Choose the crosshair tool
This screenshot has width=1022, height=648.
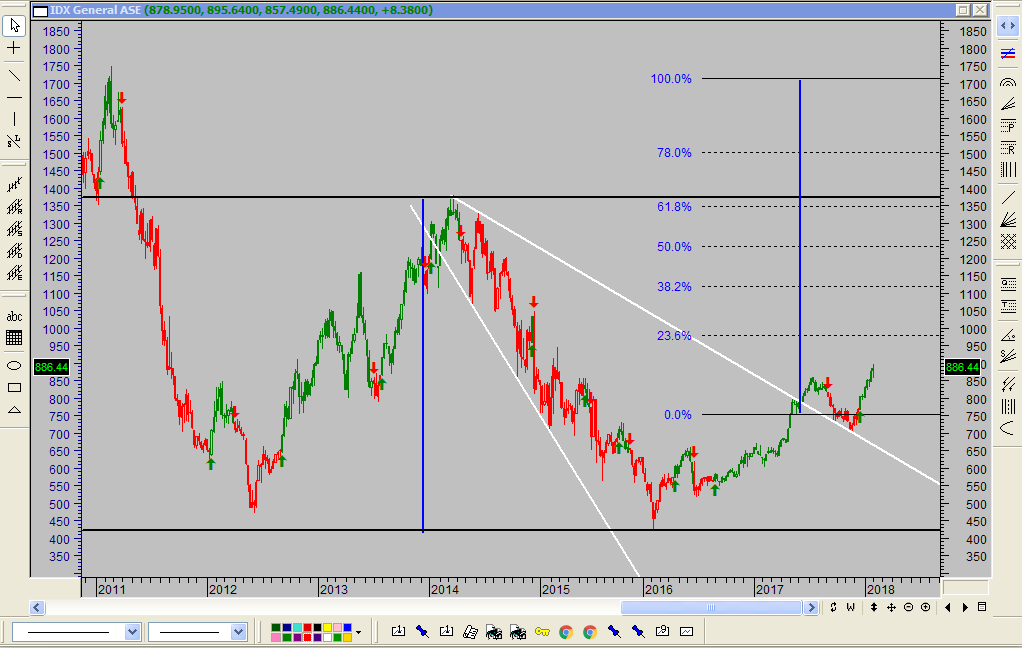[14, 48]
